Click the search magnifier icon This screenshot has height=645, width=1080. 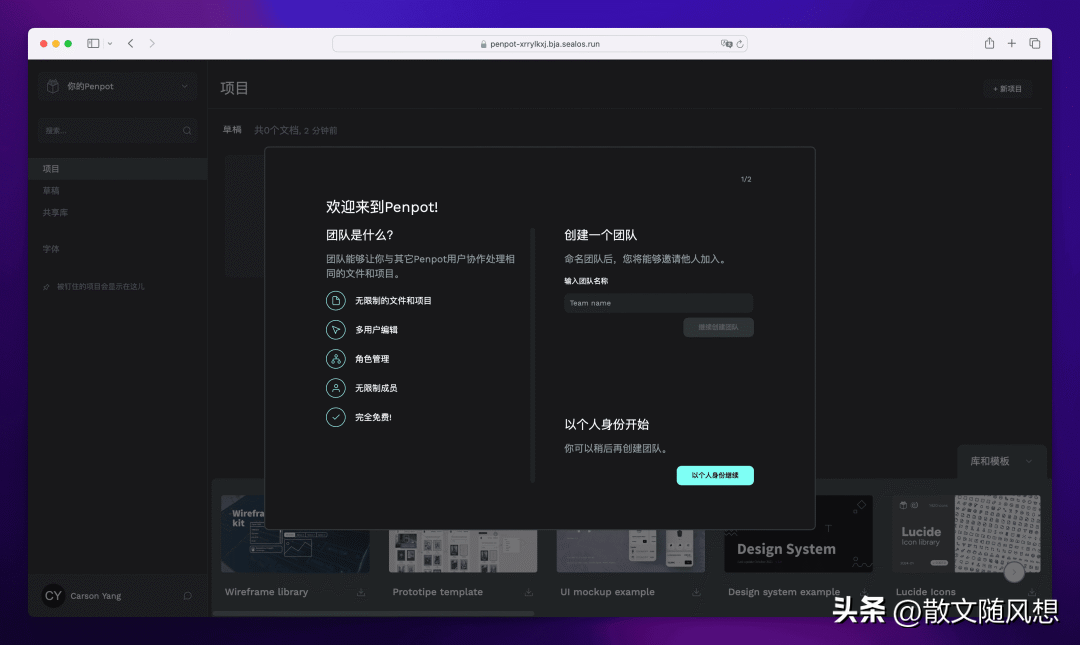(187, 130)
